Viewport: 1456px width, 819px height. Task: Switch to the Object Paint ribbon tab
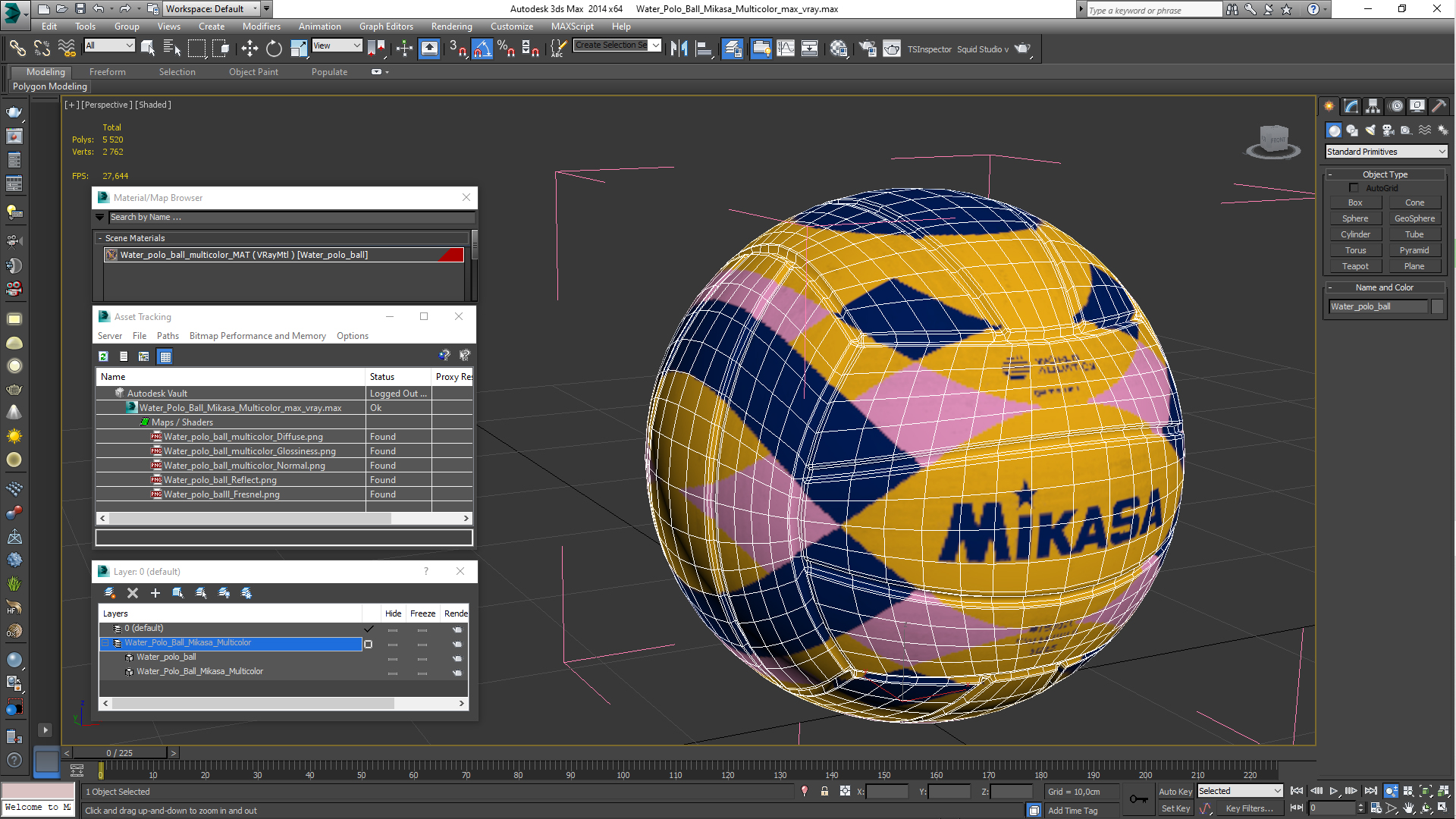253,72
